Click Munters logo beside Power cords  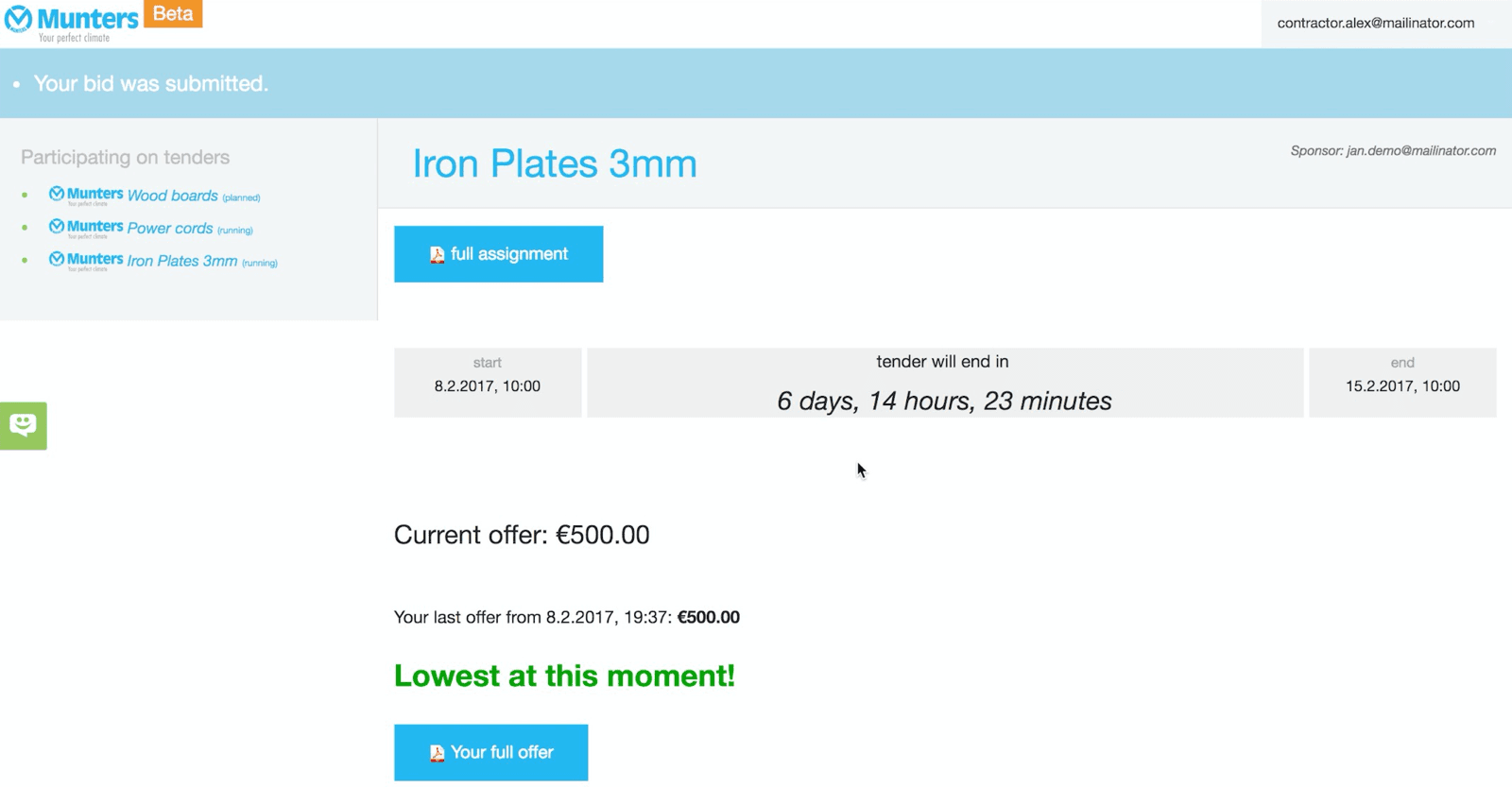tap(86, 229)
